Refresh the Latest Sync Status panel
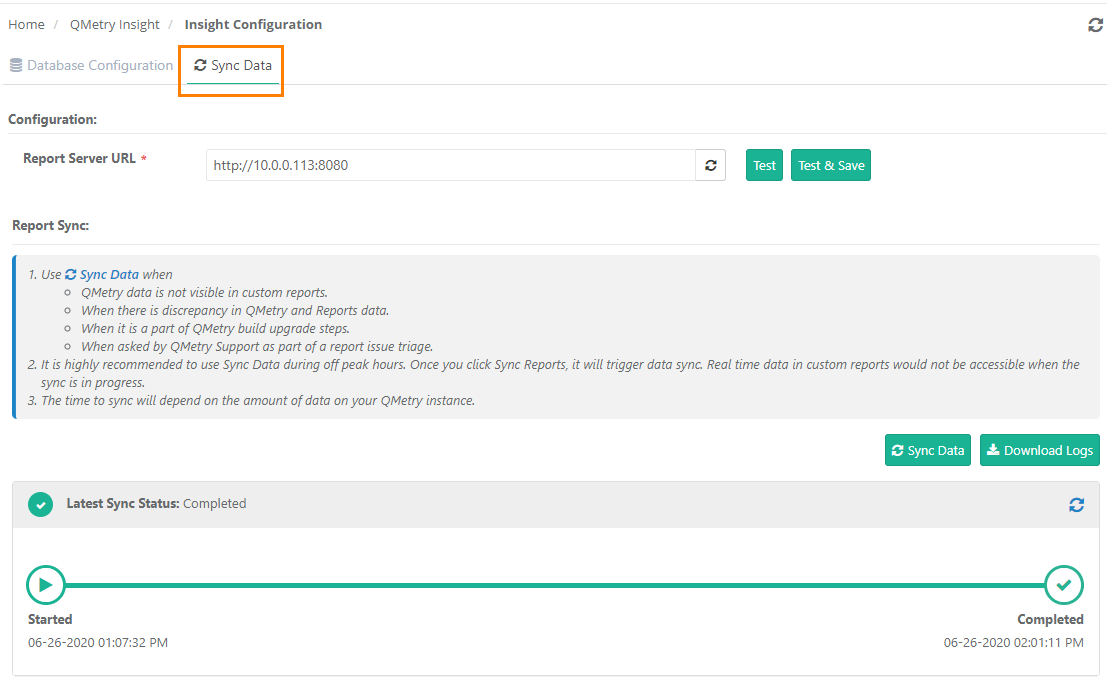The height and width of the screenshot is (684, 1107). coord(1076,505)
